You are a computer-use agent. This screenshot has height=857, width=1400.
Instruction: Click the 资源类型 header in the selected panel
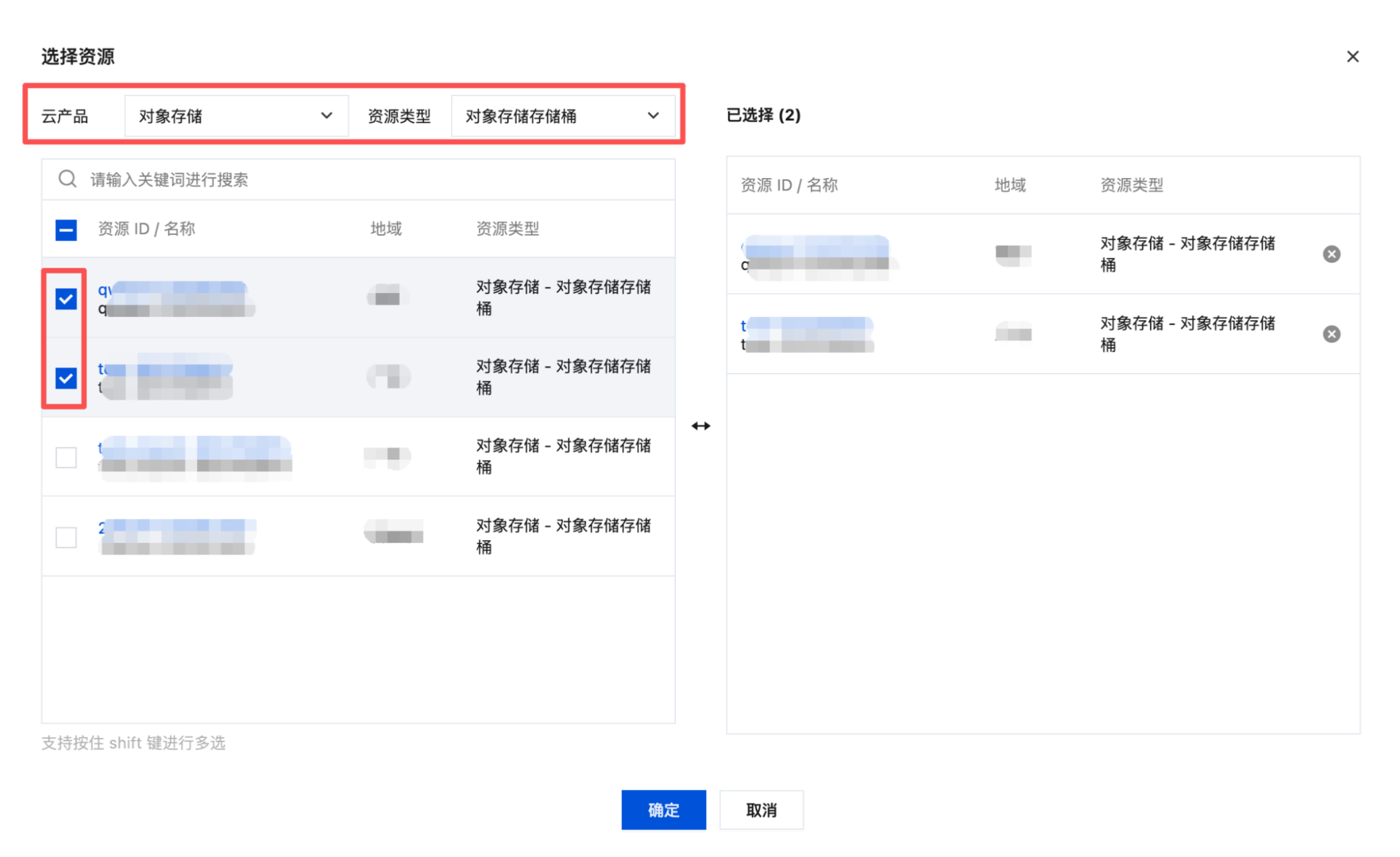(x=1132, y=185)
